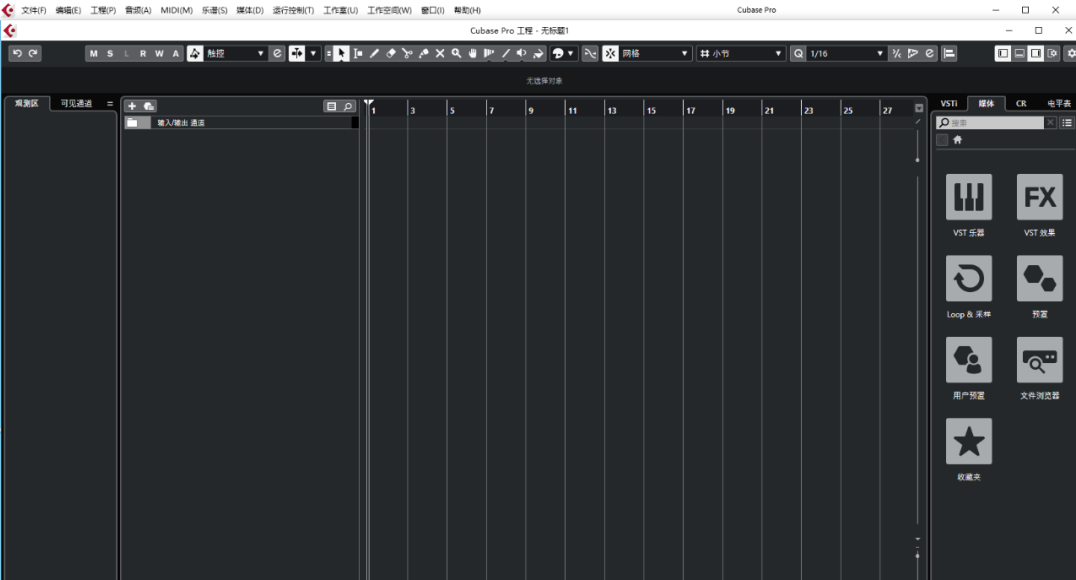Screen dimensions: 1076x580
Task: Click the add track plus button
Action: pos(132,106)
